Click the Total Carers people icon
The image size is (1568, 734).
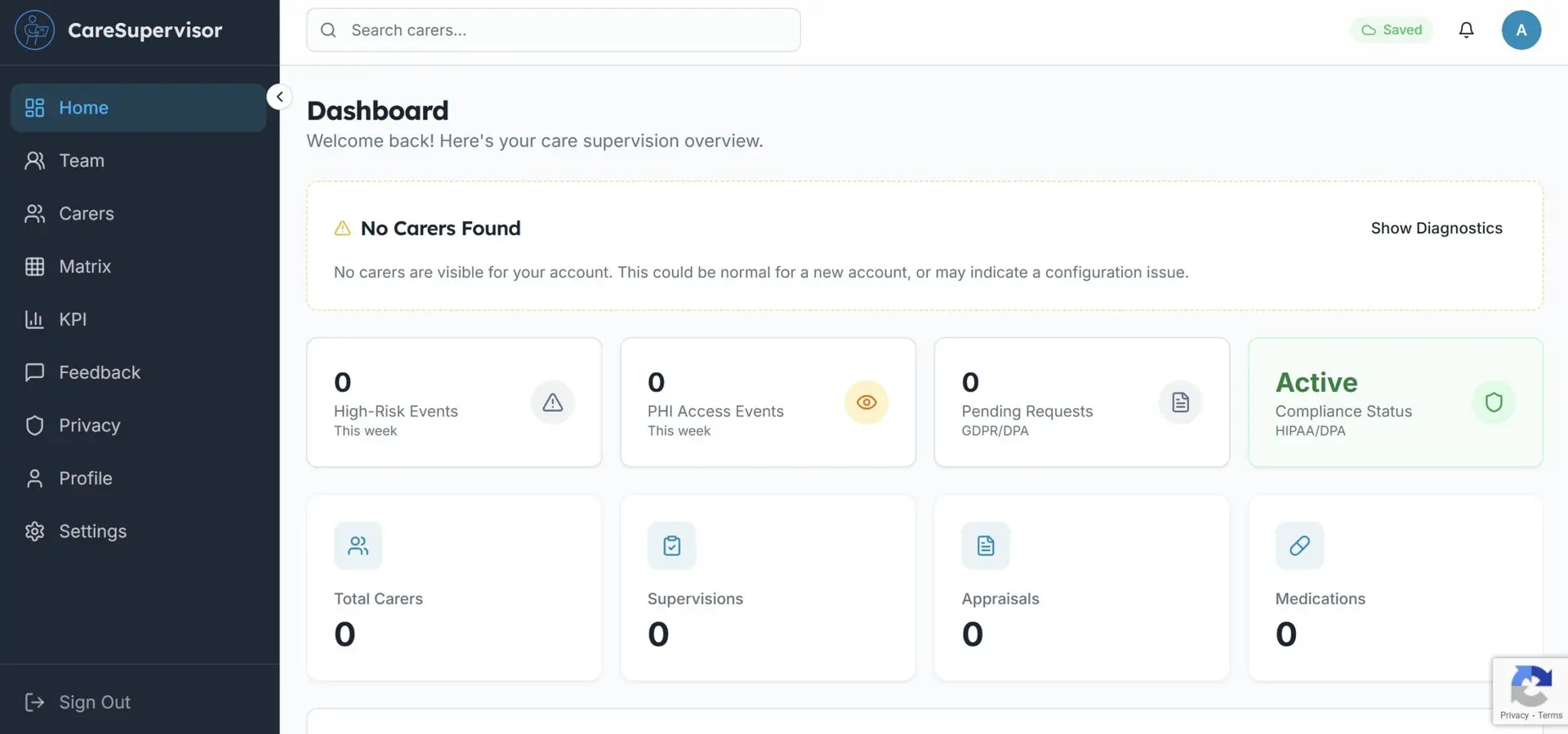click(358, 545)
